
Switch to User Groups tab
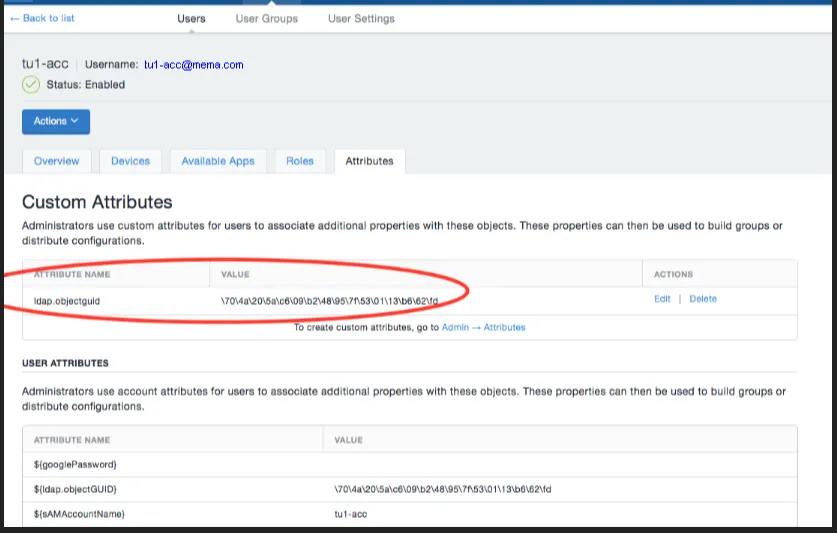coord(267,19)
